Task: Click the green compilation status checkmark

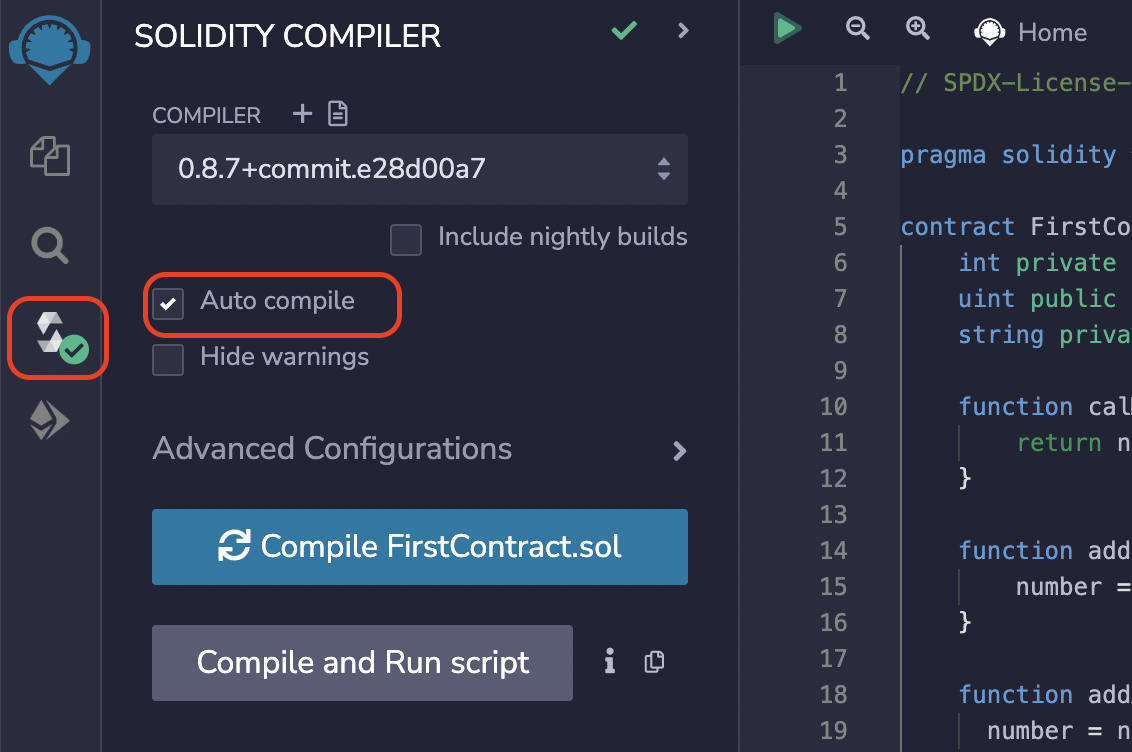Action: click(624, 30)
